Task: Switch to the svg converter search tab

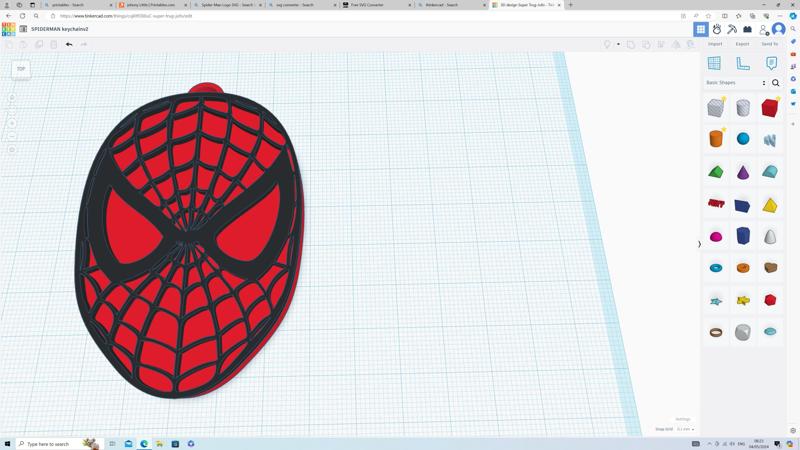Action: [x=302, y=5]
